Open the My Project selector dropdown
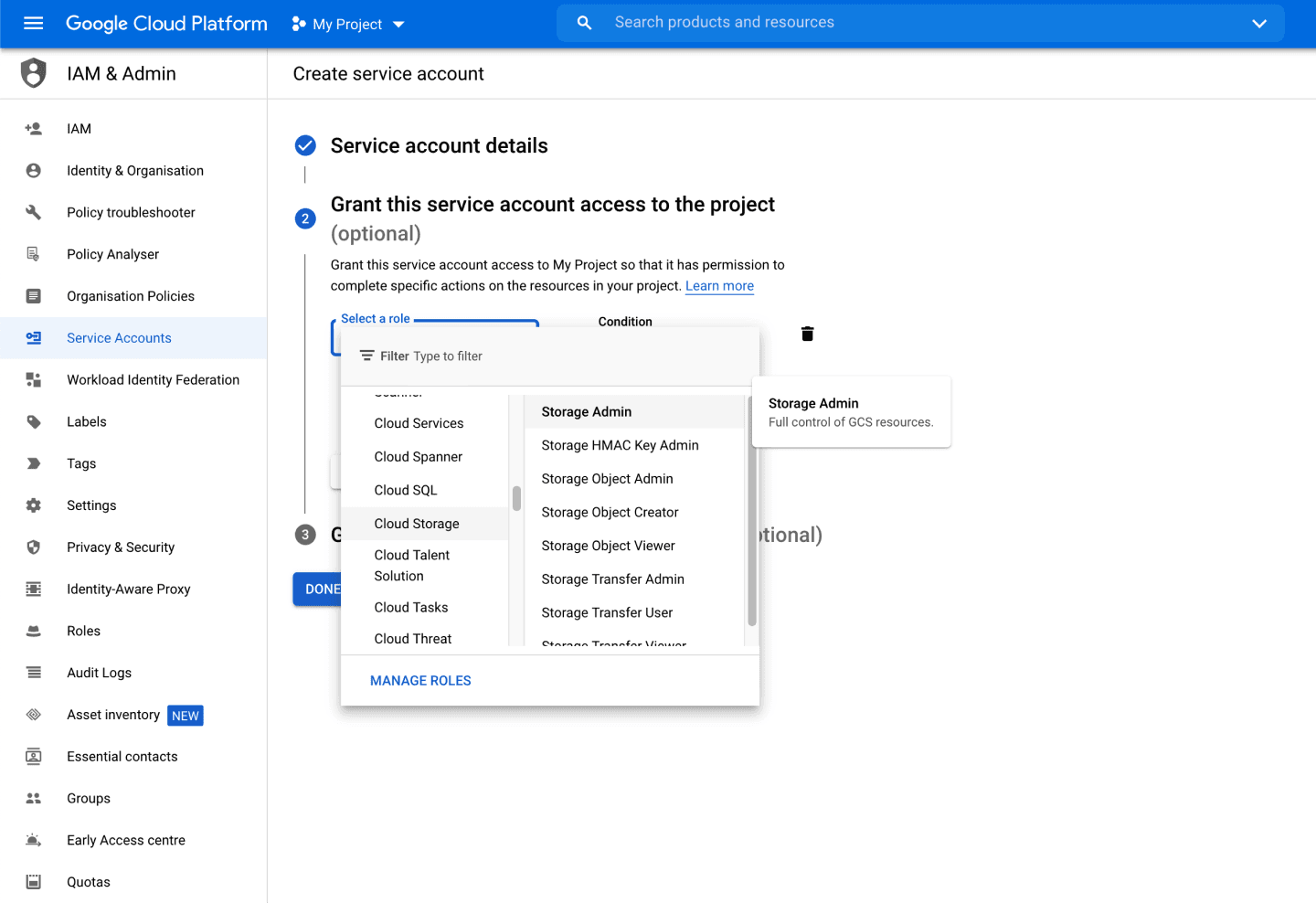 [347, 24]
